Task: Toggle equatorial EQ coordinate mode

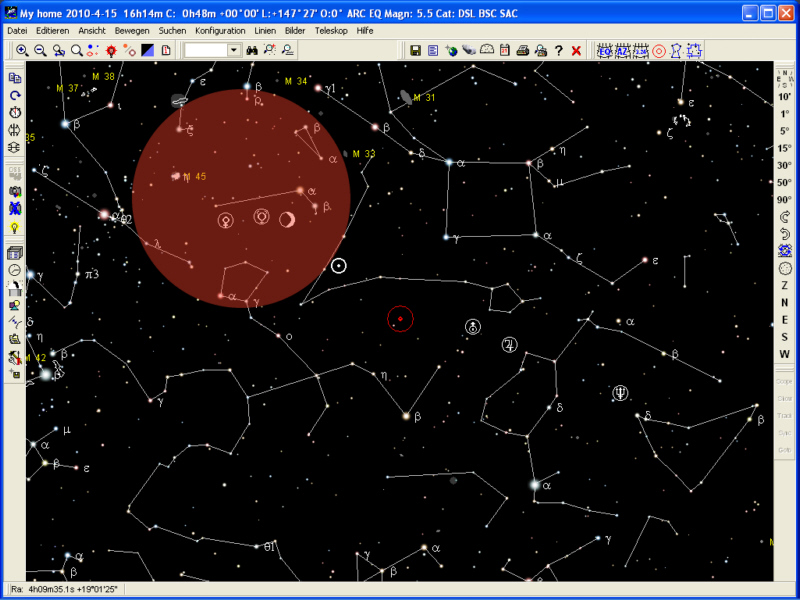Action: [x=604, y=50]
